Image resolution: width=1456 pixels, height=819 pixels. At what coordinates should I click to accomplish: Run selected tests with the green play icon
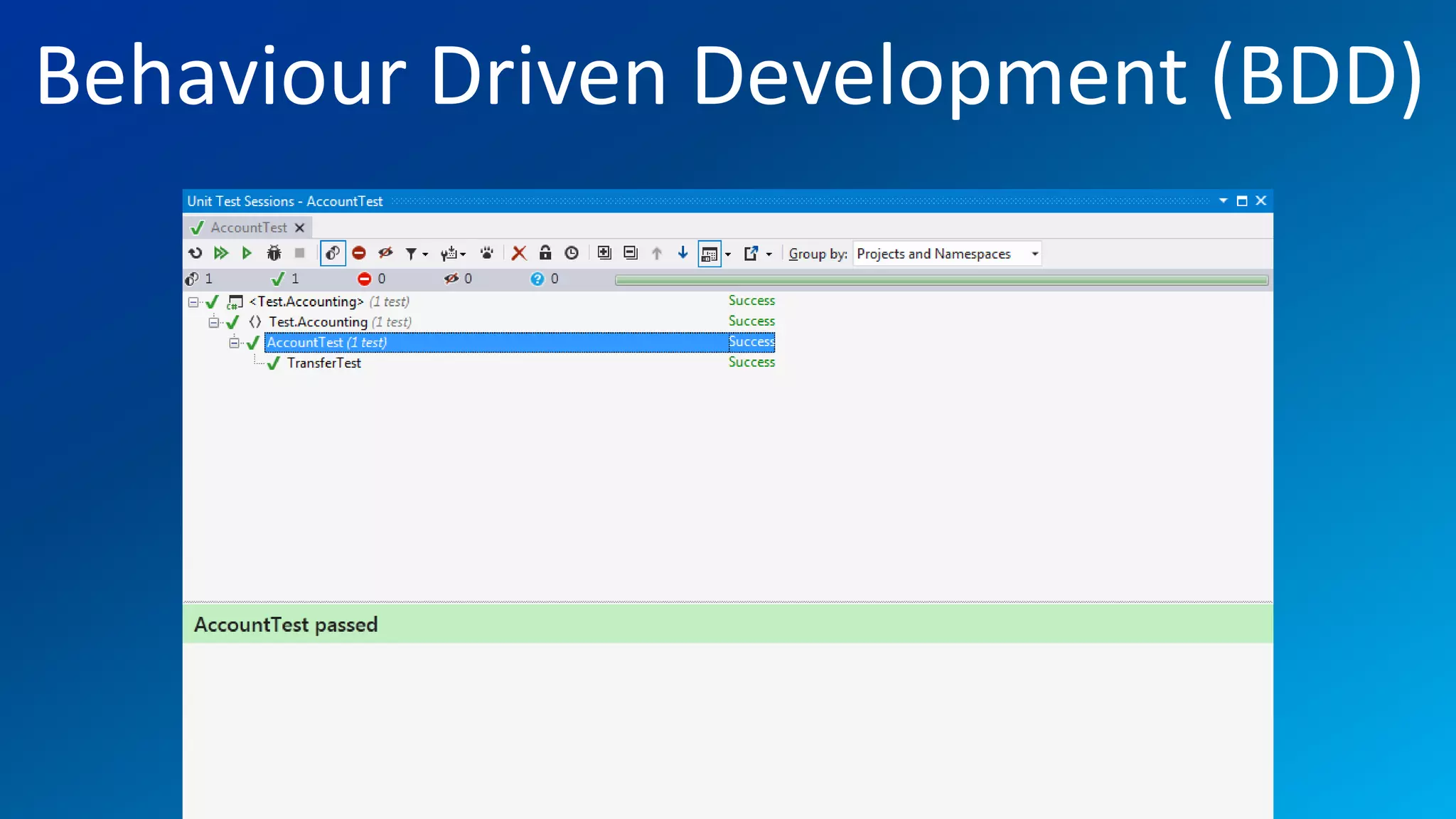pos(247,253)
